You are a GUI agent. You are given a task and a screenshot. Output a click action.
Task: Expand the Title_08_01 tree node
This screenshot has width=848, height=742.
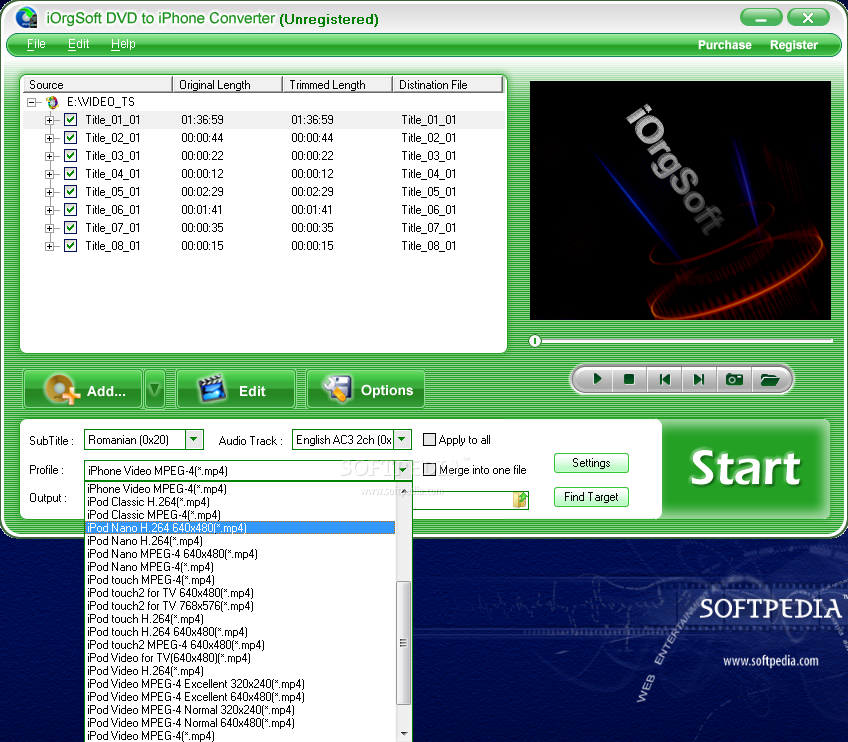(49, 246)
